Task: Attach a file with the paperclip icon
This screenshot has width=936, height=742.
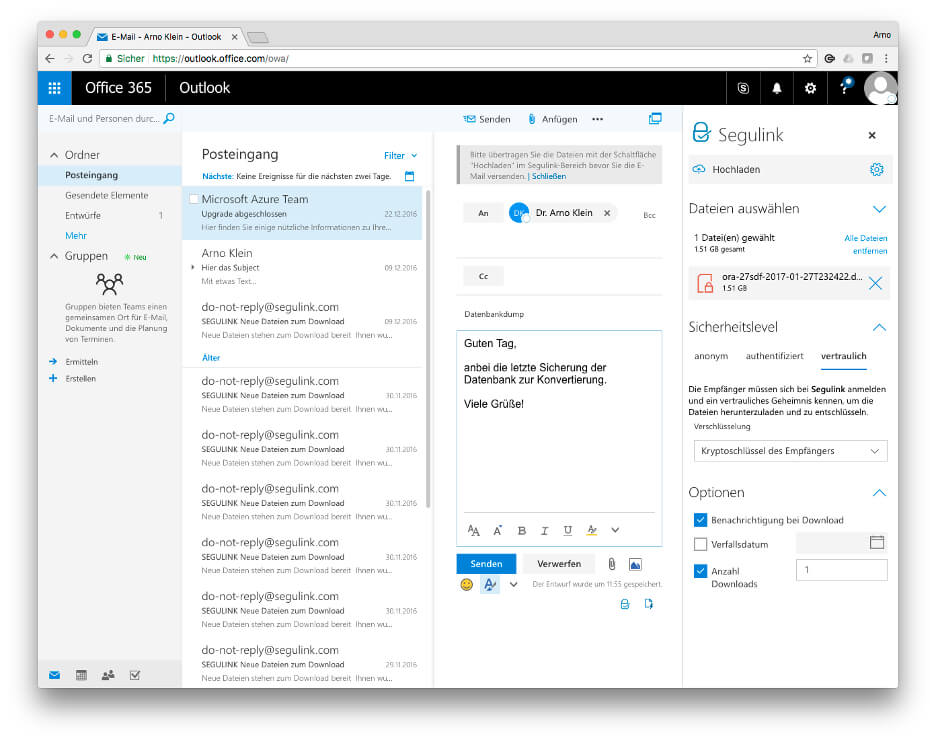Action: coord(612,563)
